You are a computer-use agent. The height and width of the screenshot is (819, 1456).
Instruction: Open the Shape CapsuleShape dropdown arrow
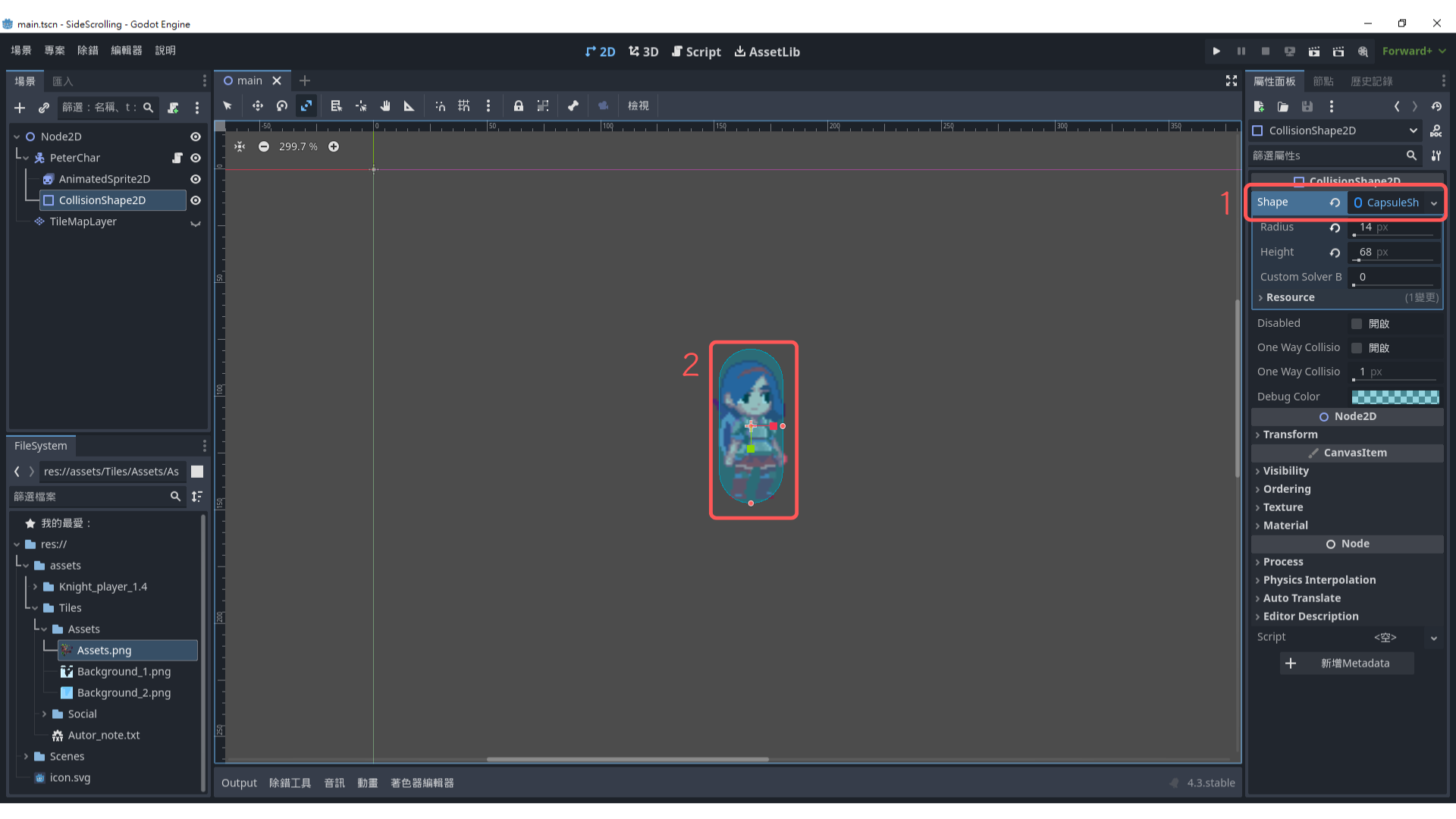pyautogui.click(x=1434, y=203)
